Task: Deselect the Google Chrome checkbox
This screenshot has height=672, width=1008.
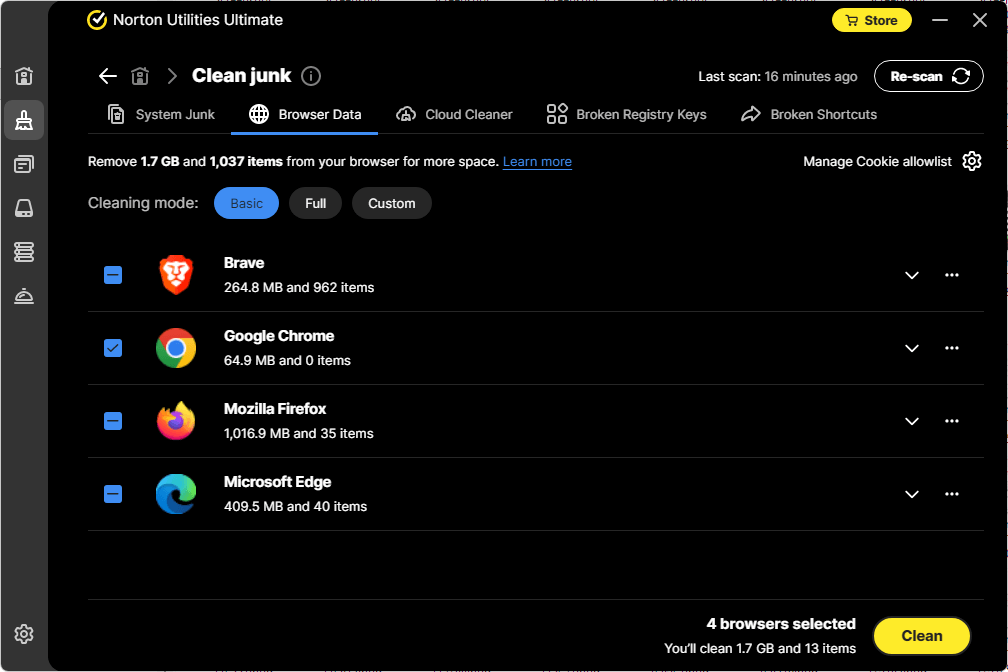Action: point(112,347)
